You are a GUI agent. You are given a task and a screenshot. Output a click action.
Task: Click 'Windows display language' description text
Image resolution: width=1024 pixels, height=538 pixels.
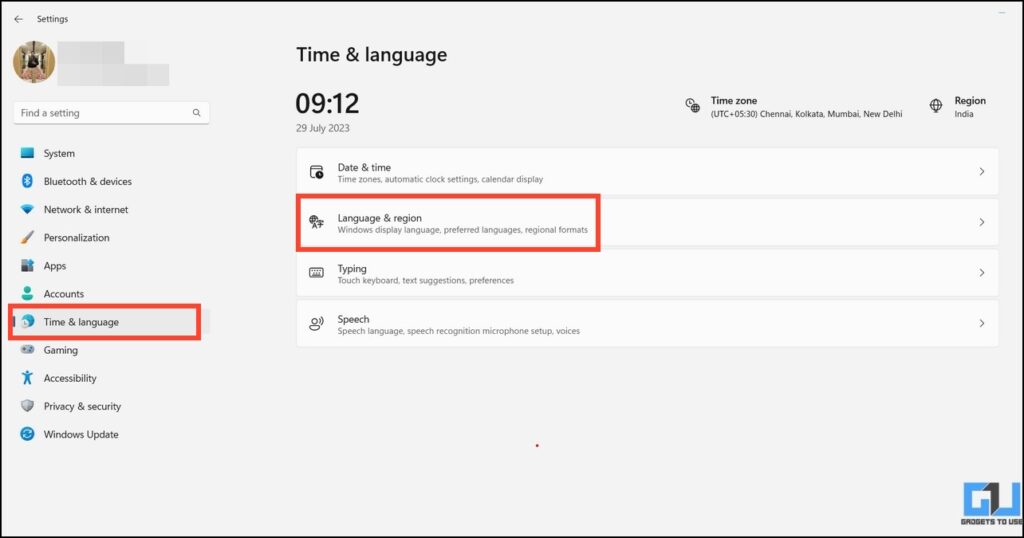[462, 230]
